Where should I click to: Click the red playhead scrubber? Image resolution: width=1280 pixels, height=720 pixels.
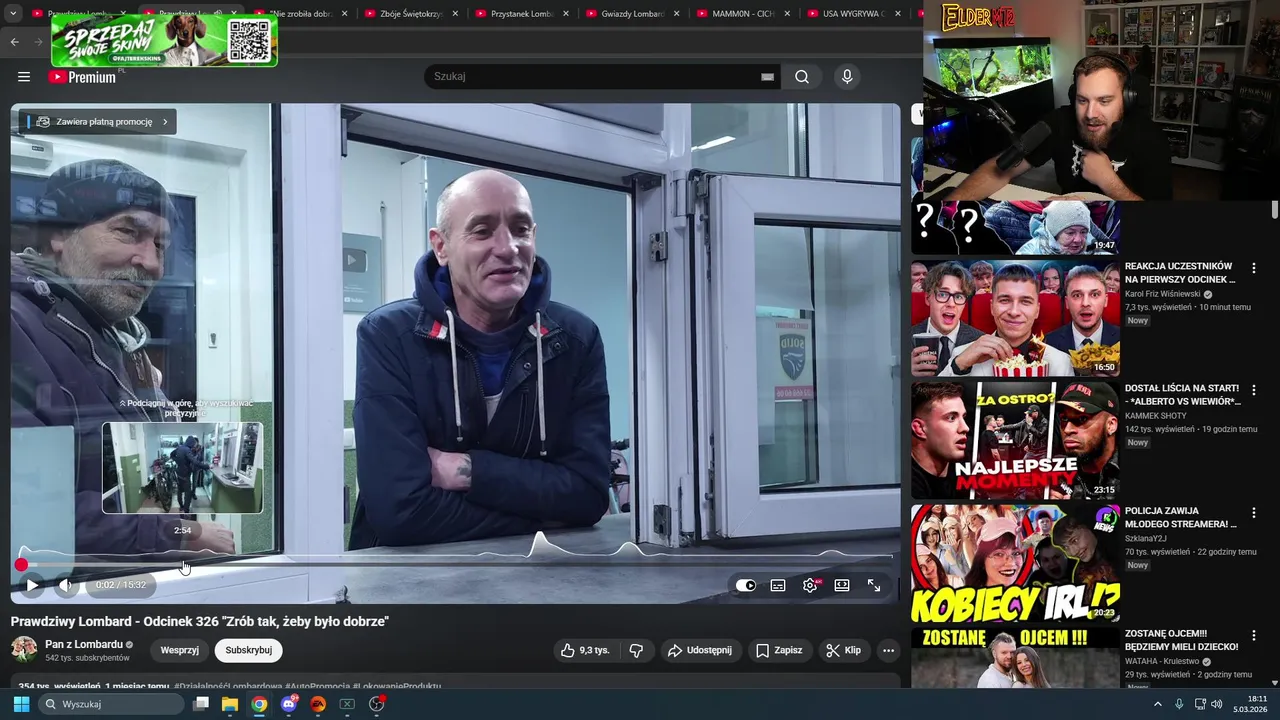21,565
